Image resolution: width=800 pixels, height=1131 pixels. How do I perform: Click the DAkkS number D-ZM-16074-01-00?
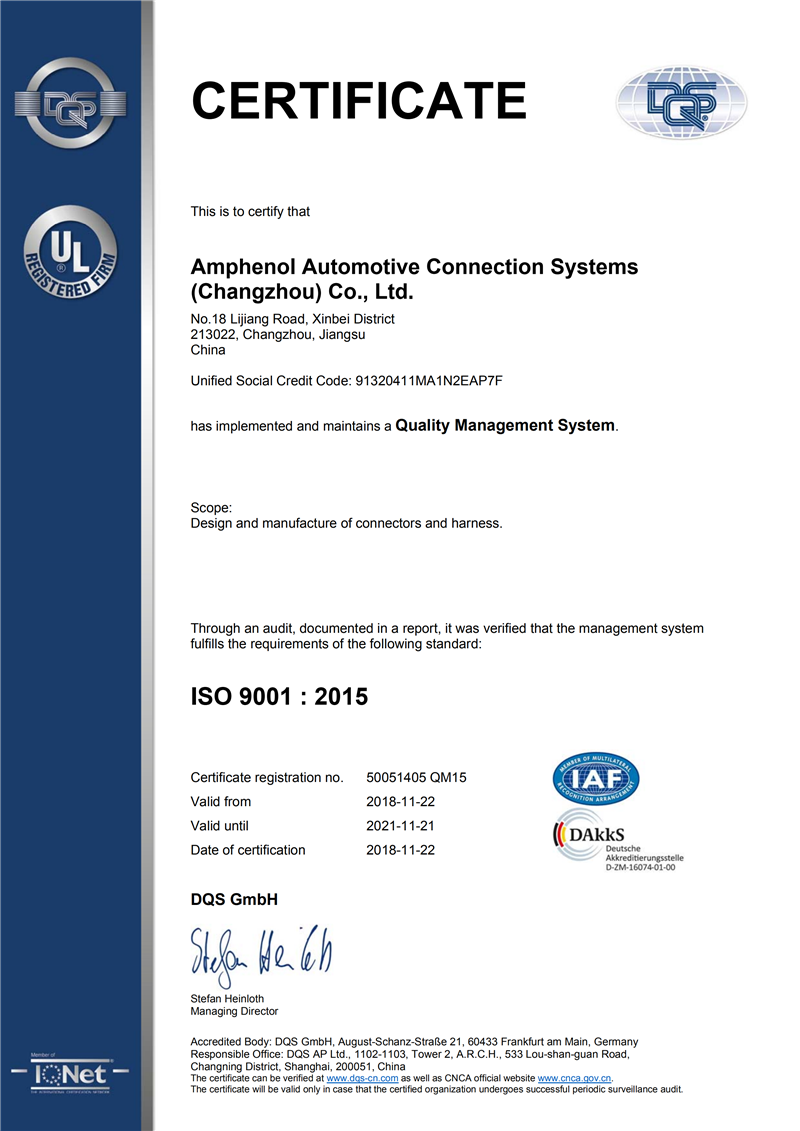coord(641,867)
